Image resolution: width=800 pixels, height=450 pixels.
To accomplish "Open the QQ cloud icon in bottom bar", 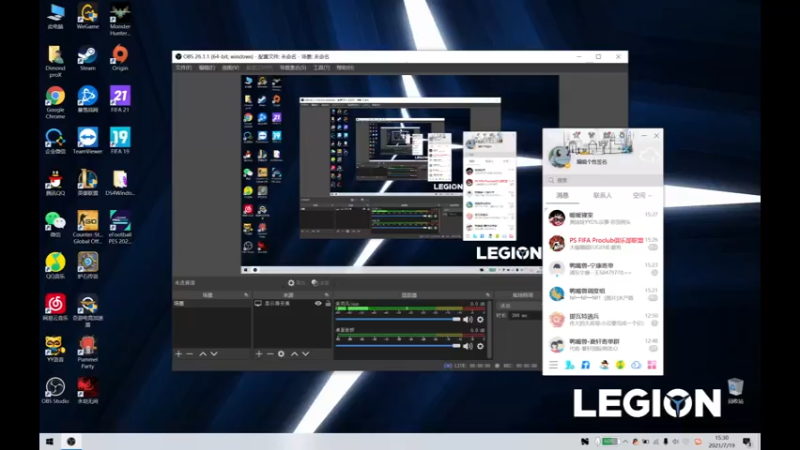I will point(636,365).
